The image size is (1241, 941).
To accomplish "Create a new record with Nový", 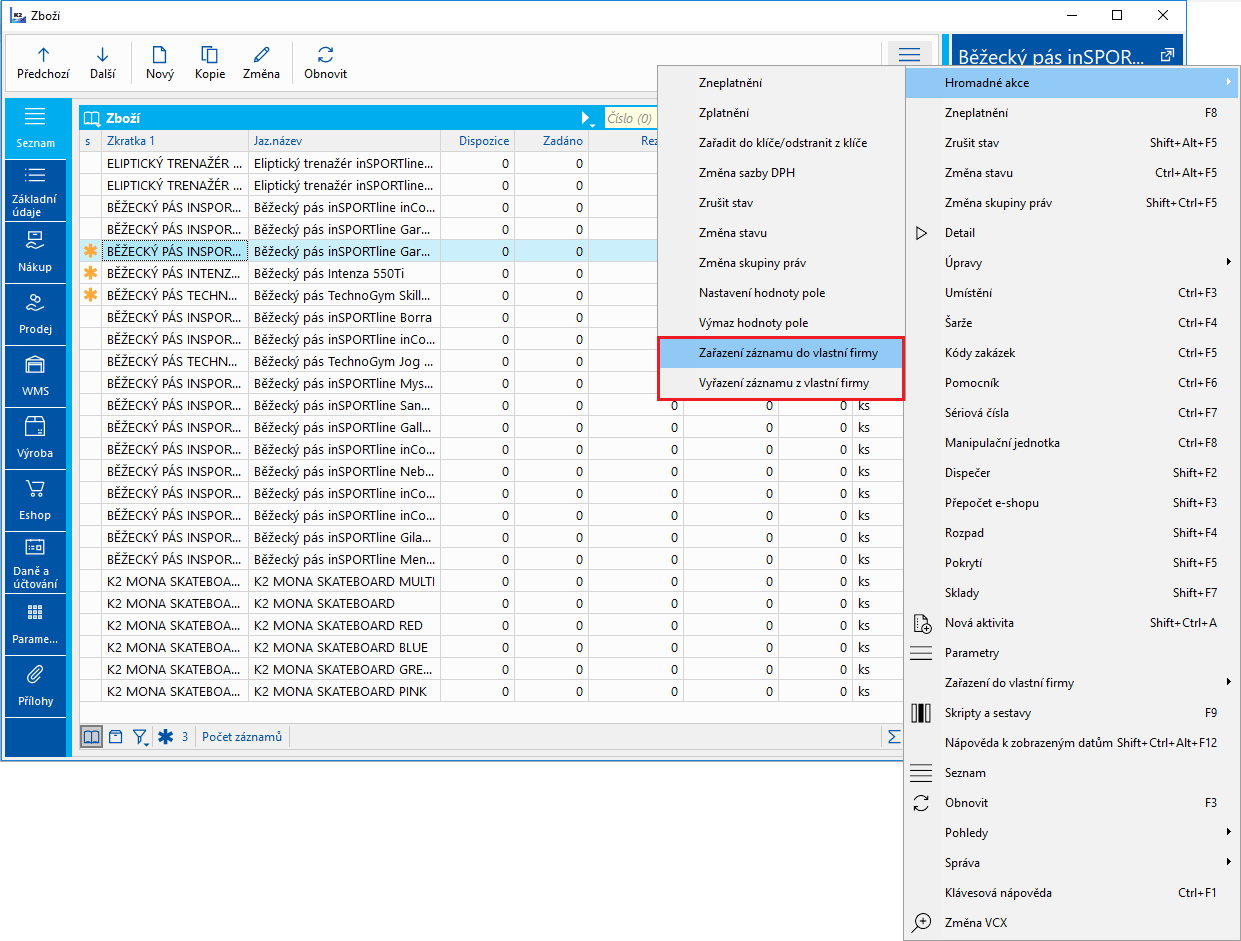I will [x=160, y=55].
